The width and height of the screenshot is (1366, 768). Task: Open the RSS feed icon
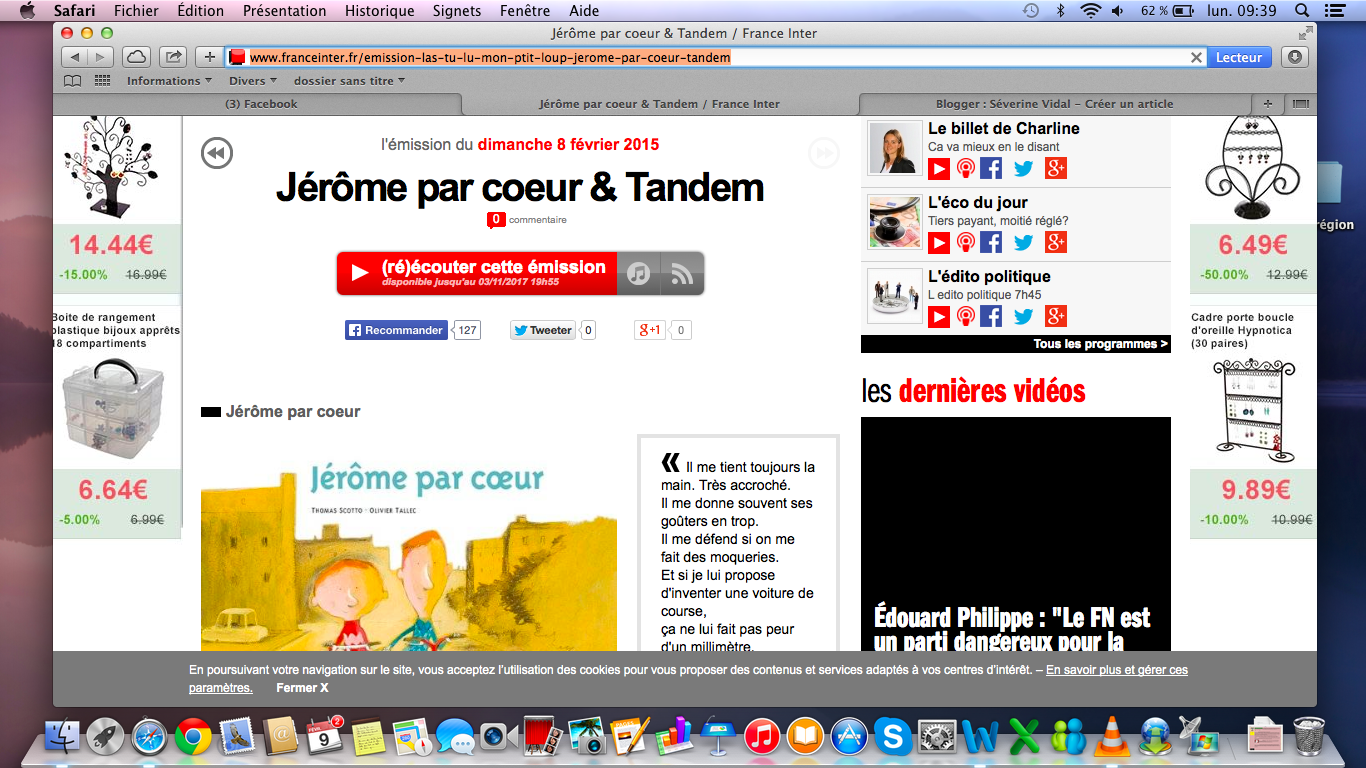pyautogui.click(x=682, y=273)
